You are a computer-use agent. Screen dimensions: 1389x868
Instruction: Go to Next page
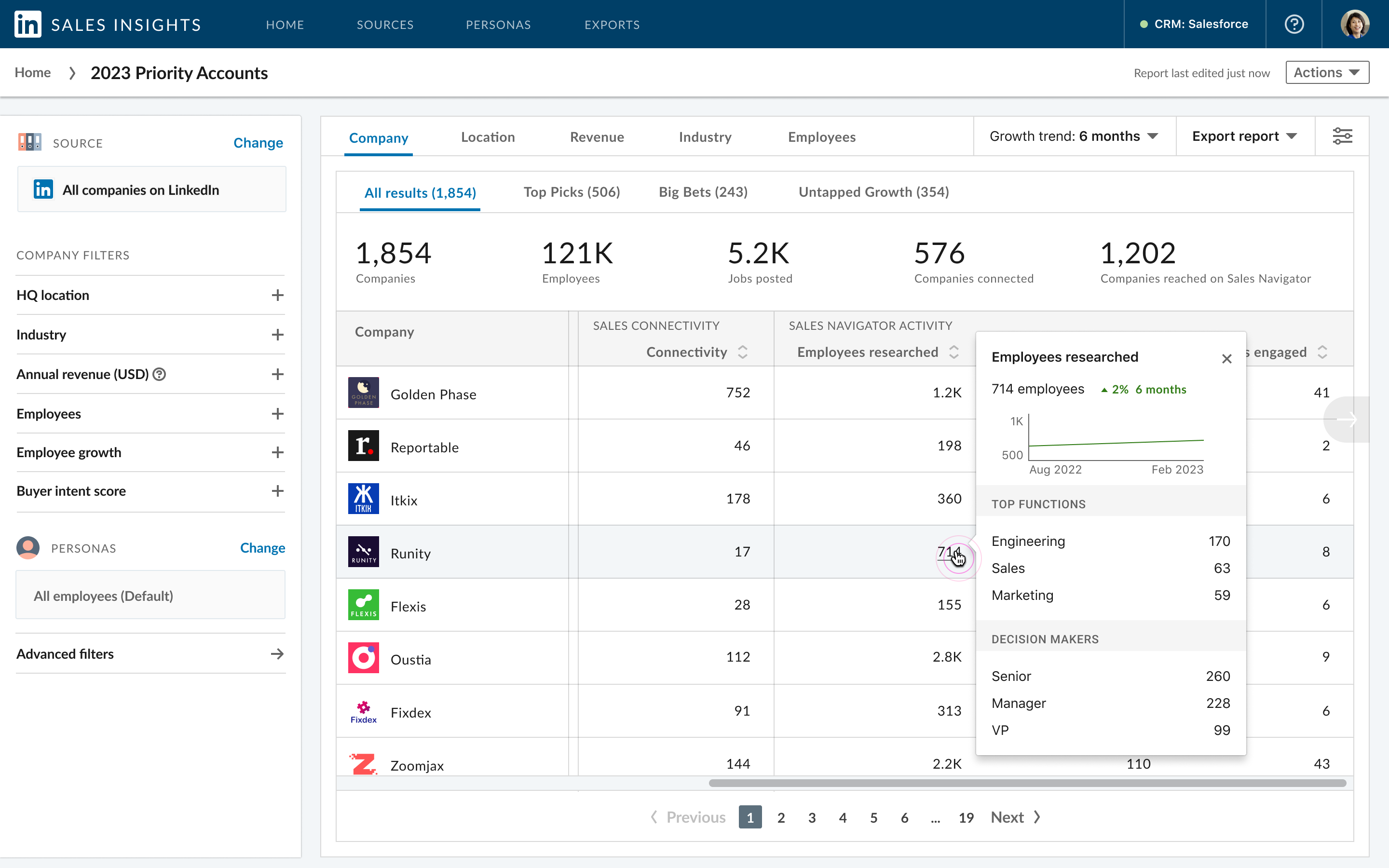1015,817
